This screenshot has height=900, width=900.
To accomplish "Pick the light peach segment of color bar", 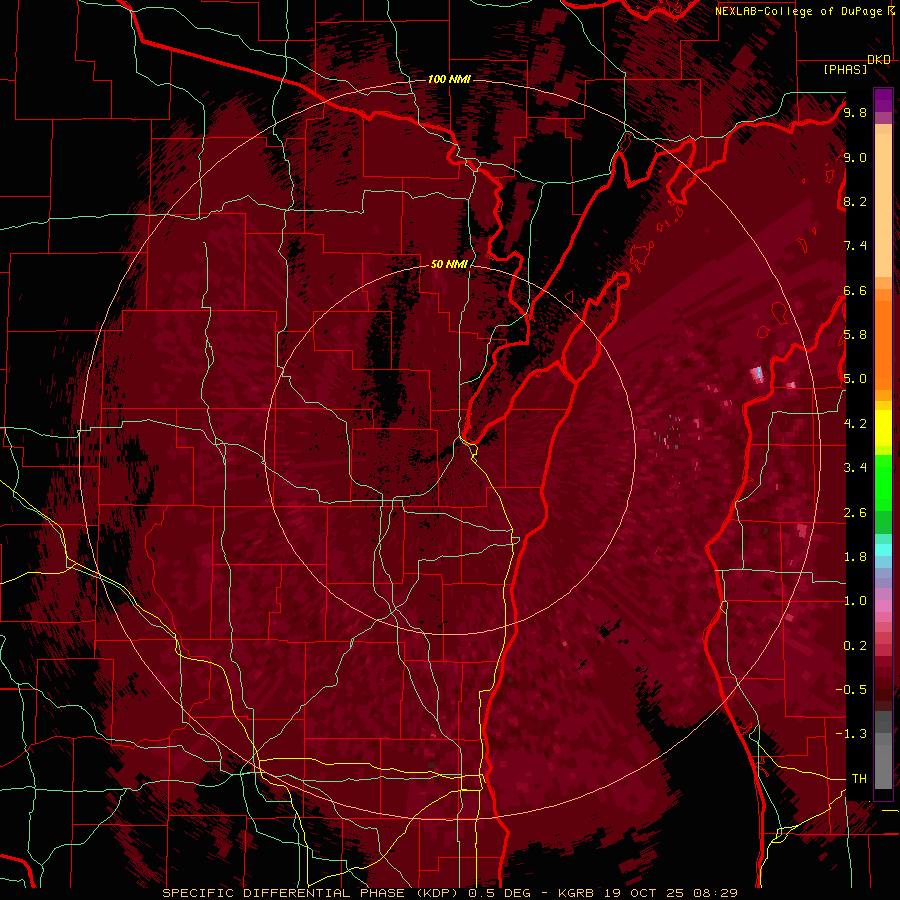I will [x=883, y=205].
